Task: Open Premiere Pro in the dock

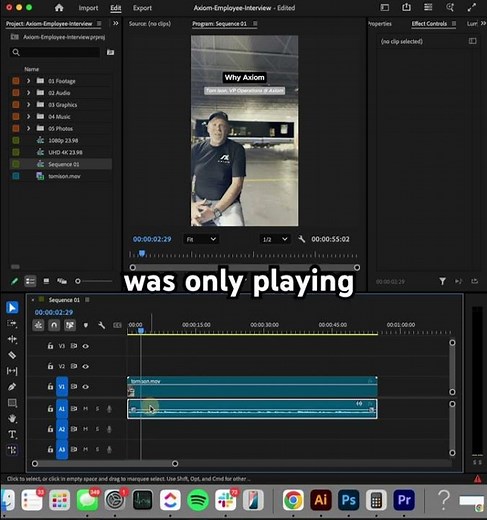Action: coord(404,500)
